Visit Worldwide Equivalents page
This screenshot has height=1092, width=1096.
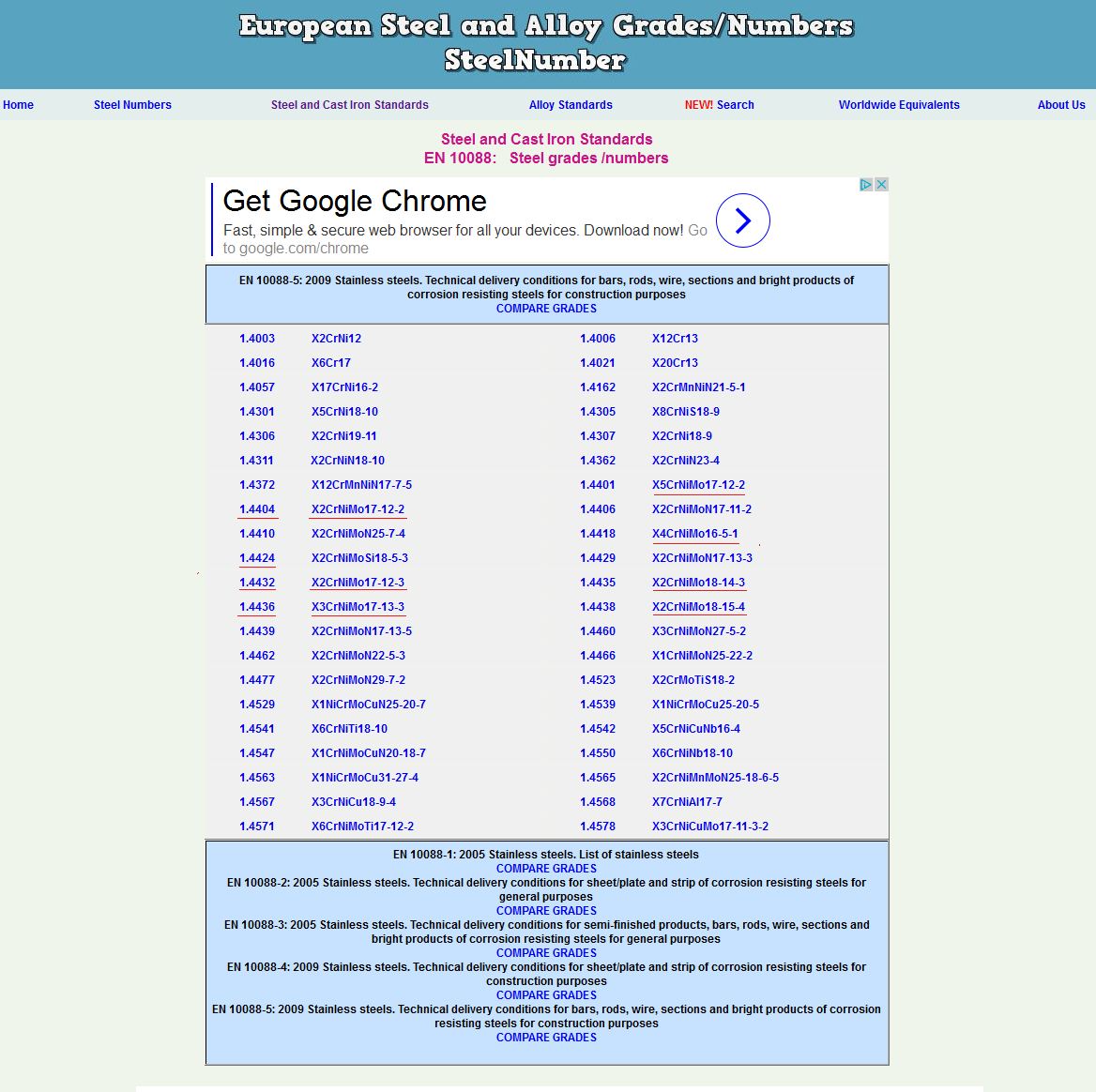click(x=899, y=105)
